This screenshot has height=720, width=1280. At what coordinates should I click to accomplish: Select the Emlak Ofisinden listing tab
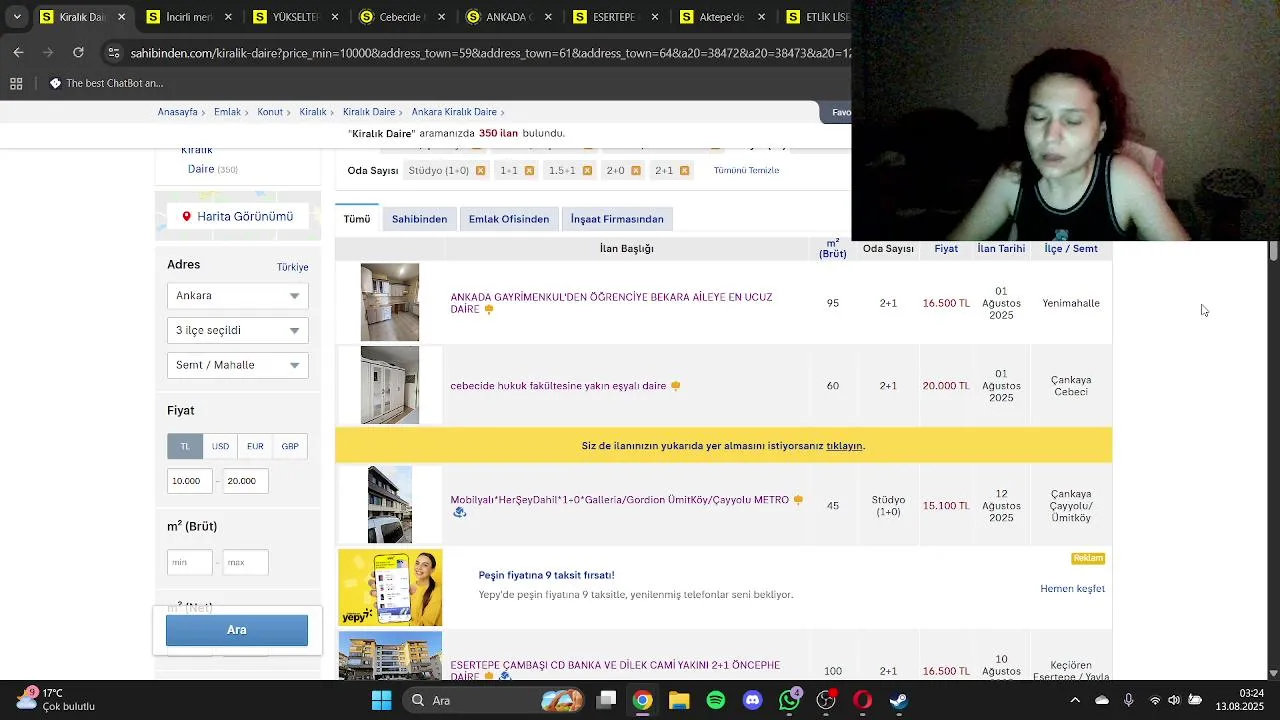coord(509,219)
